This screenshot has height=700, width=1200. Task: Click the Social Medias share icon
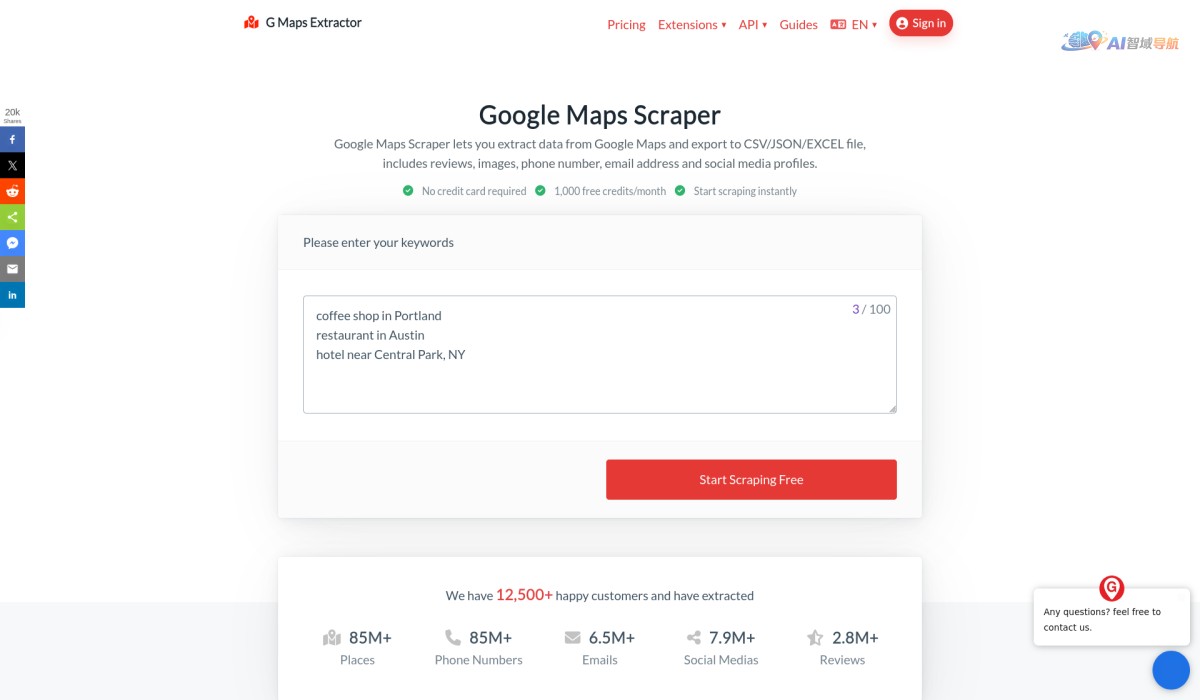tap(693, 637)
